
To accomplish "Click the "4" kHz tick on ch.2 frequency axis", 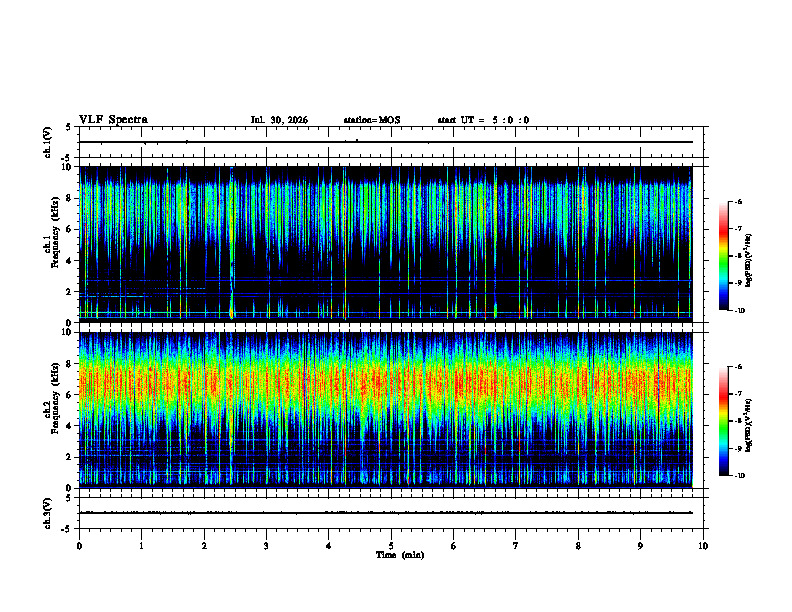I will click(70, 426).
